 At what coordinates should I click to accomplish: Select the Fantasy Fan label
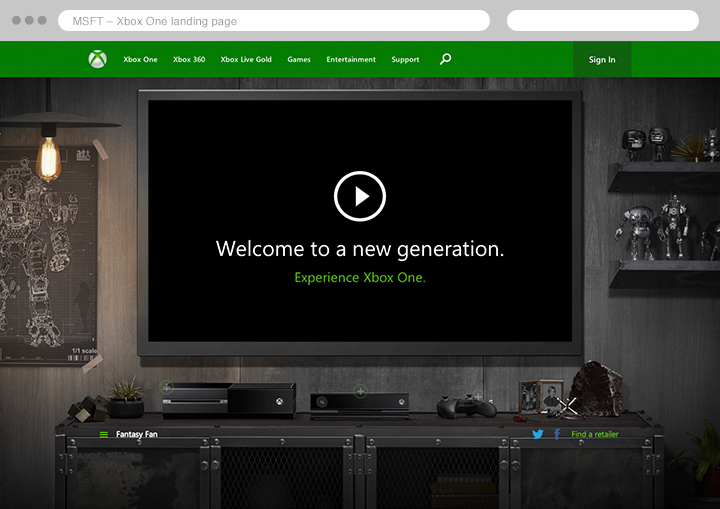tap(136, 434)
